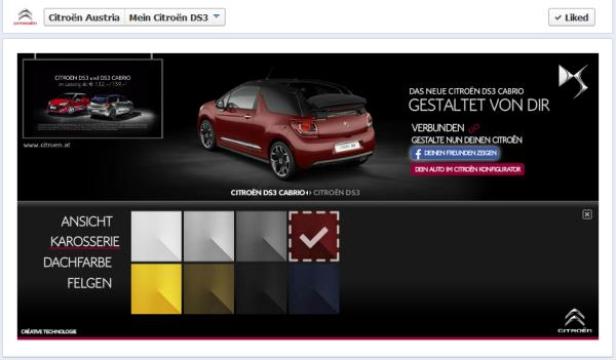
Task: Share via Deinen Freunden Zeigen button
Action: pyautogui.click(x=455, y=153)
